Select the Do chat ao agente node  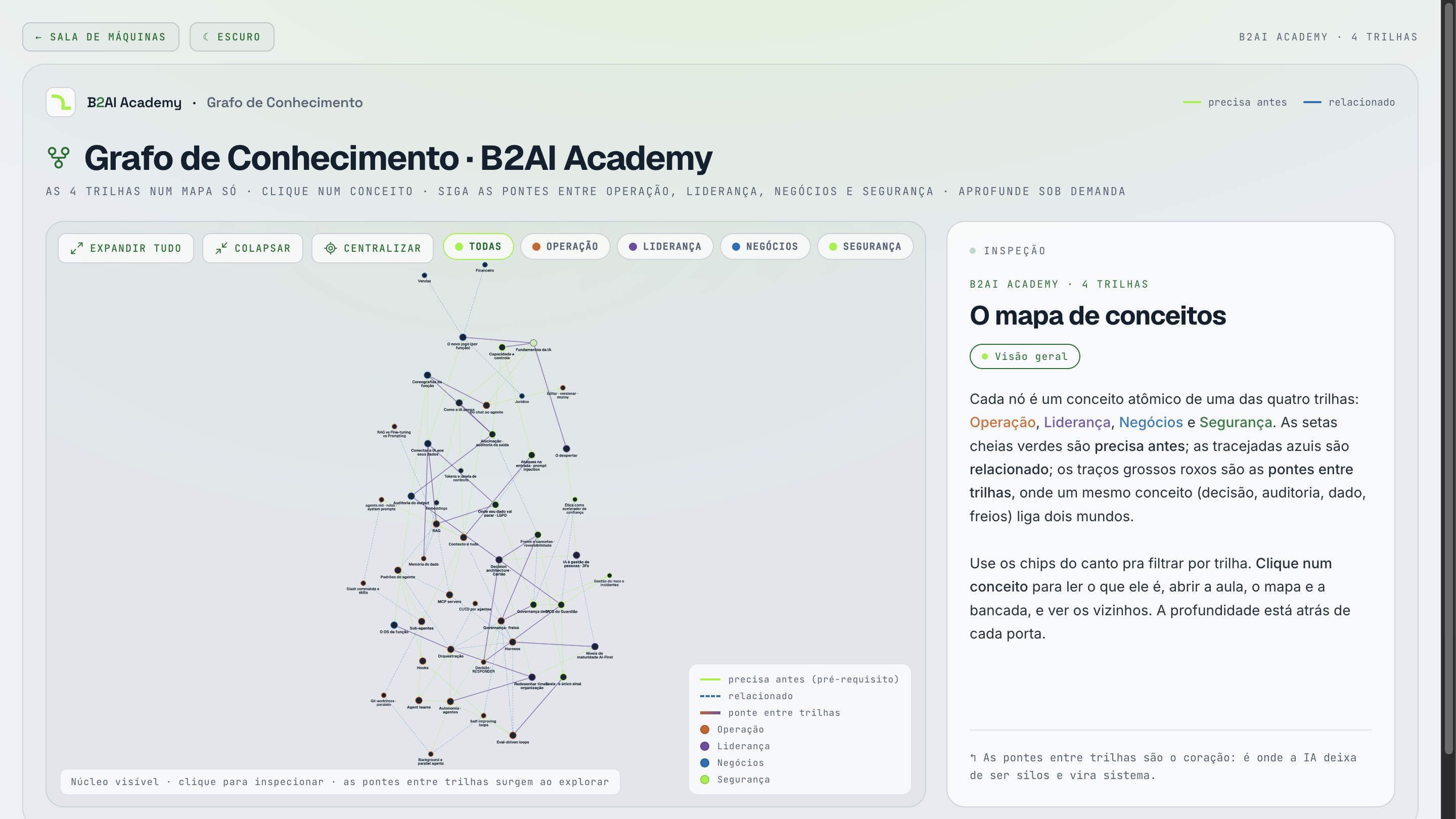(x=486, y=405)
